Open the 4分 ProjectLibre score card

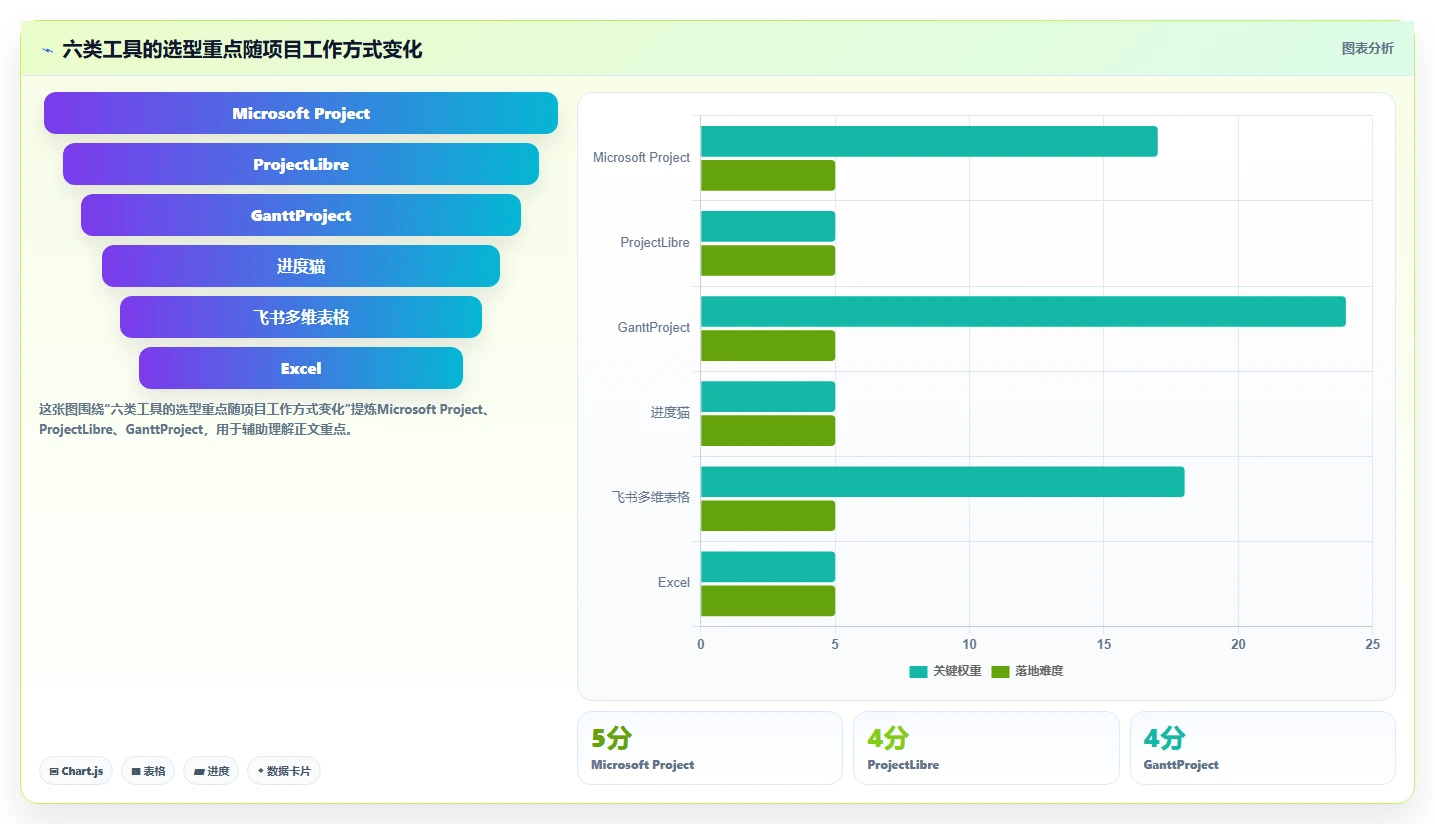point(986,748)
